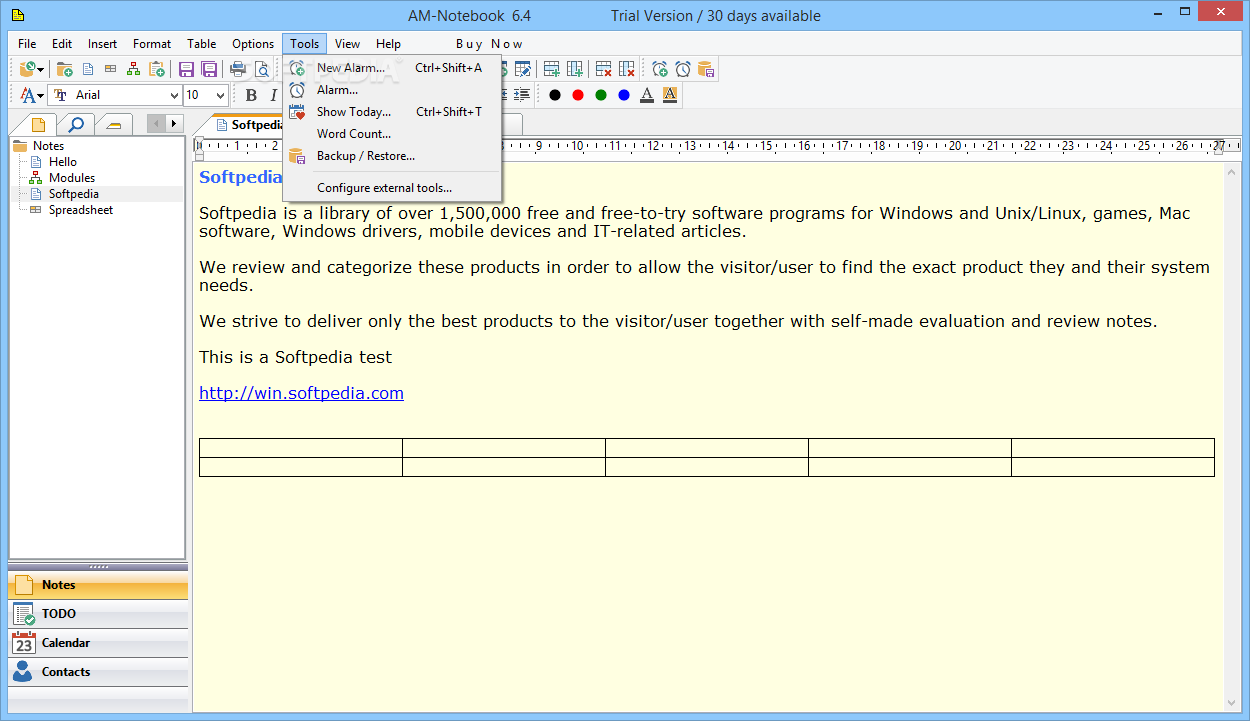Save the current note with the first floppy icon
1250x721 pixels.
click(x=186, y=69)
